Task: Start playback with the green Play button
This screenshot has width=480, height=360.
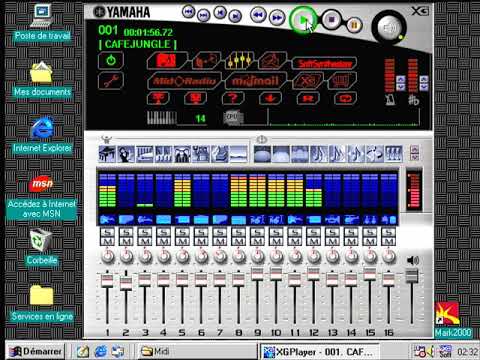Action: coord(303,21)
